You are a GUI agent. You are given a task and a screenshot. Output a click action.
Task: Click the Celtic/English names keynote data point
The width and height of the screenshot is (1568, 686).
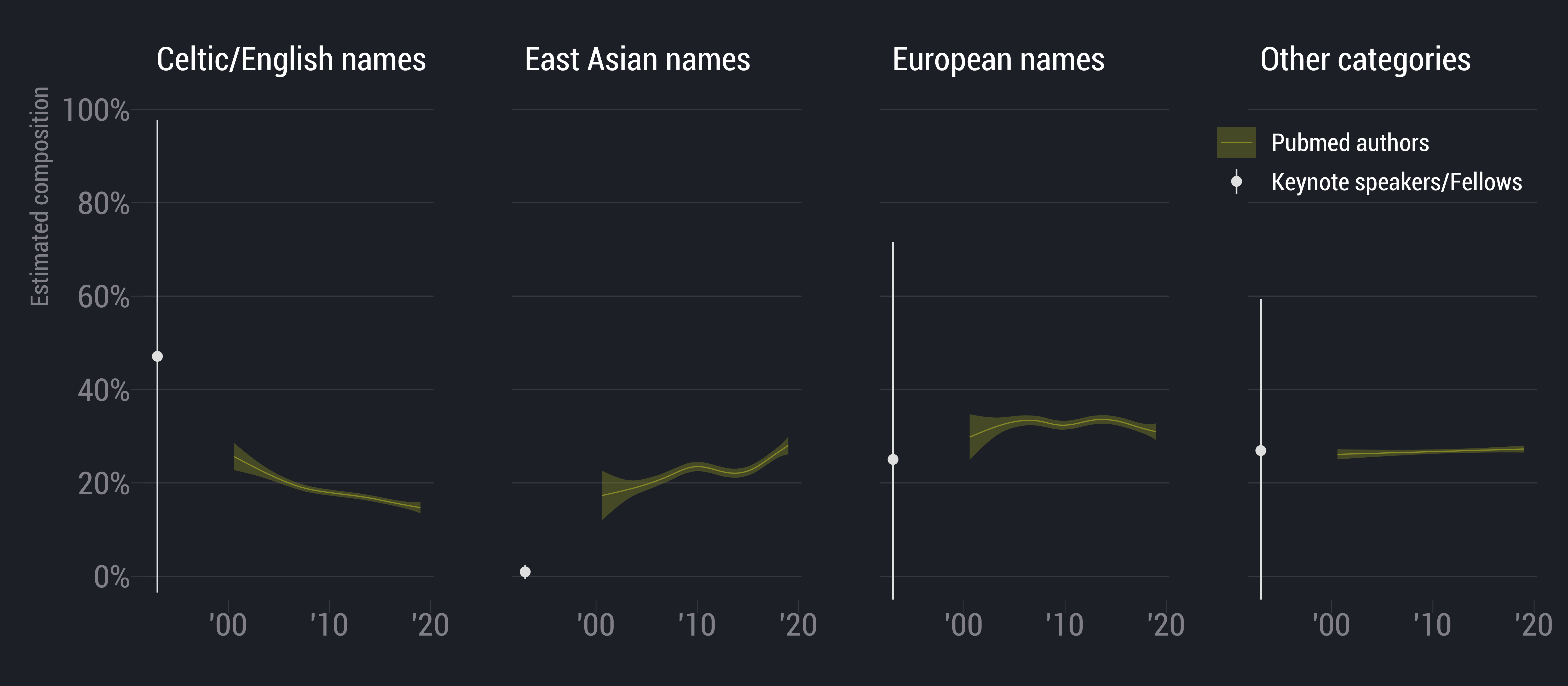tap(157, 356)
